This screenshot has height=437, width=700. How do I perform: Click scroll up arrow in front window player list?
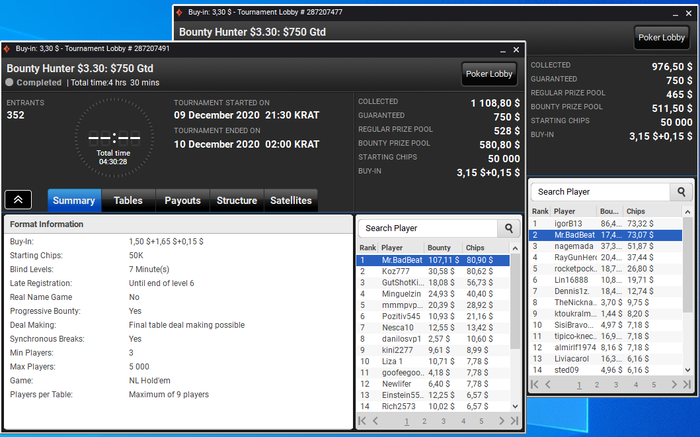click(515, 248)
